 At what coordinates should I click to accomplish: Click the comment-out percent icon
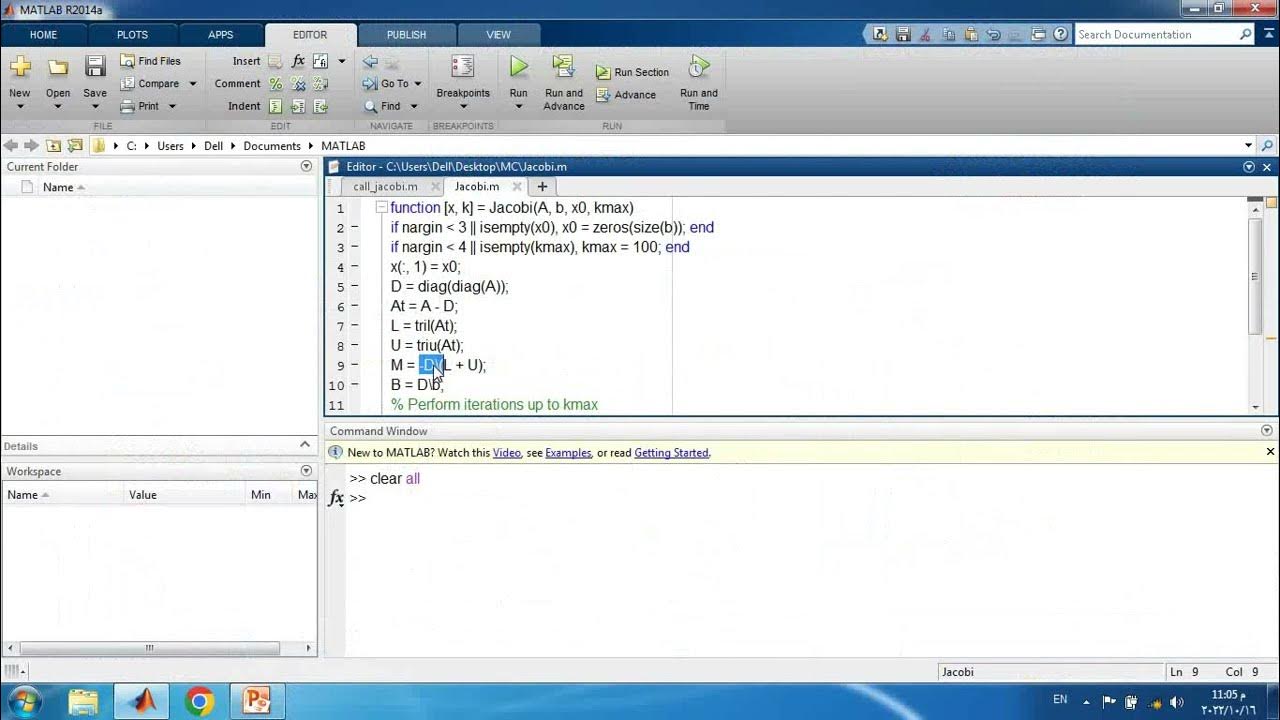[x=275, y=84]
